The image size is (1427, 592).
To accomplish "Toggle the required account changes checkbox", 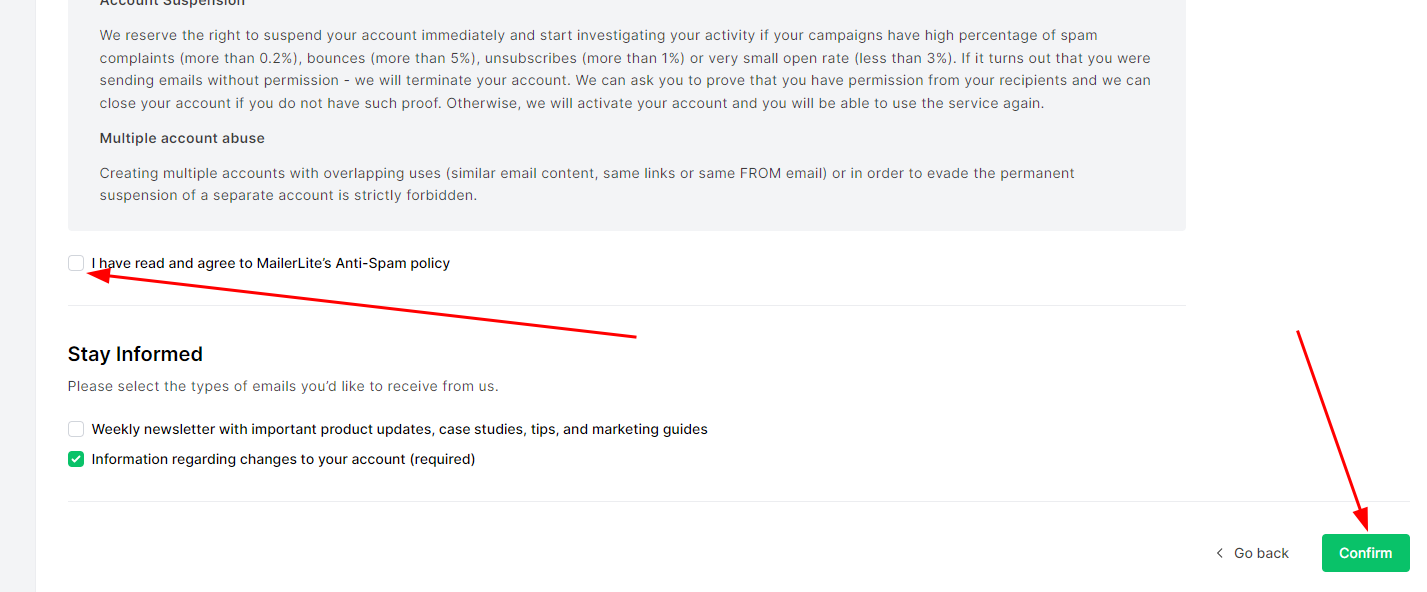I will (76, 459).
